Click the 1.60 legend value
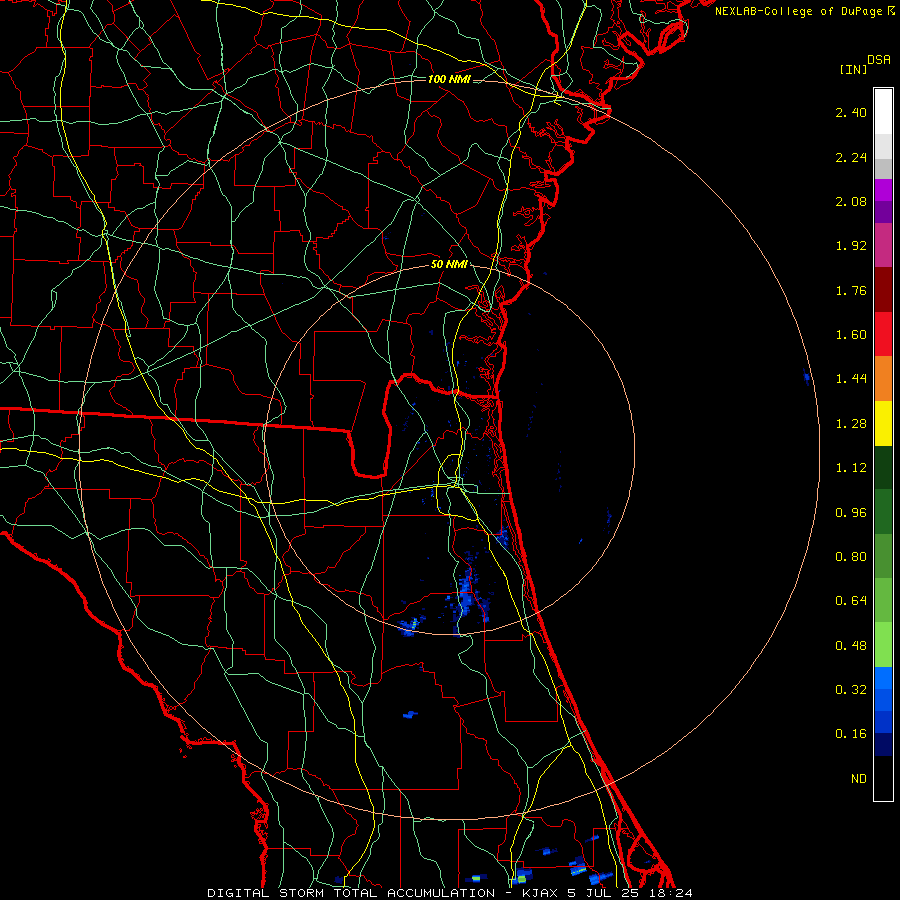The height and width of the screenshot is (900, 900). (x=851, y=335)
